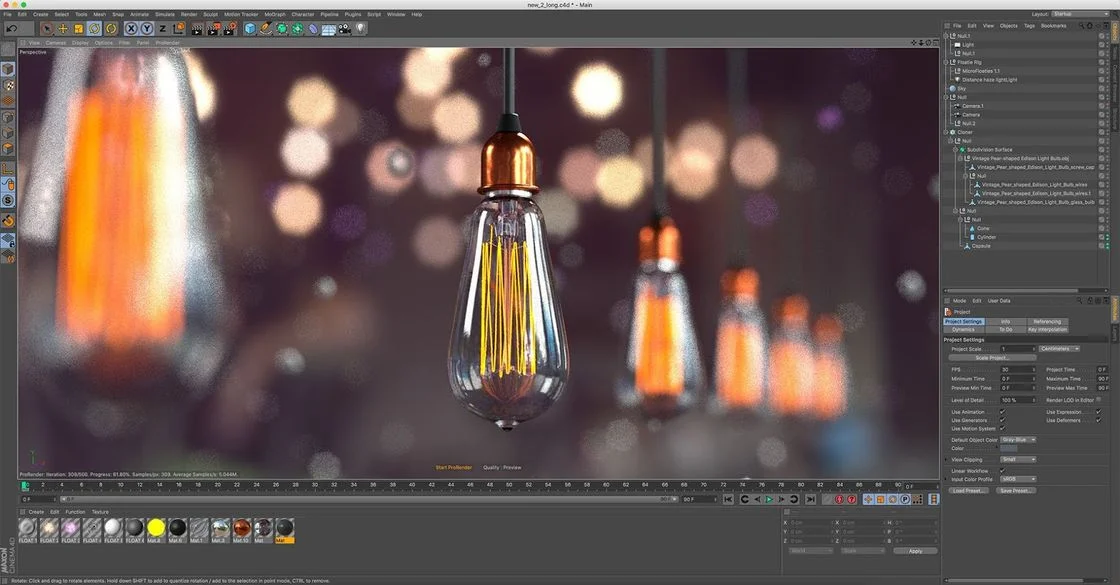Select the Scale tool in the toolbar

[77, 28]
